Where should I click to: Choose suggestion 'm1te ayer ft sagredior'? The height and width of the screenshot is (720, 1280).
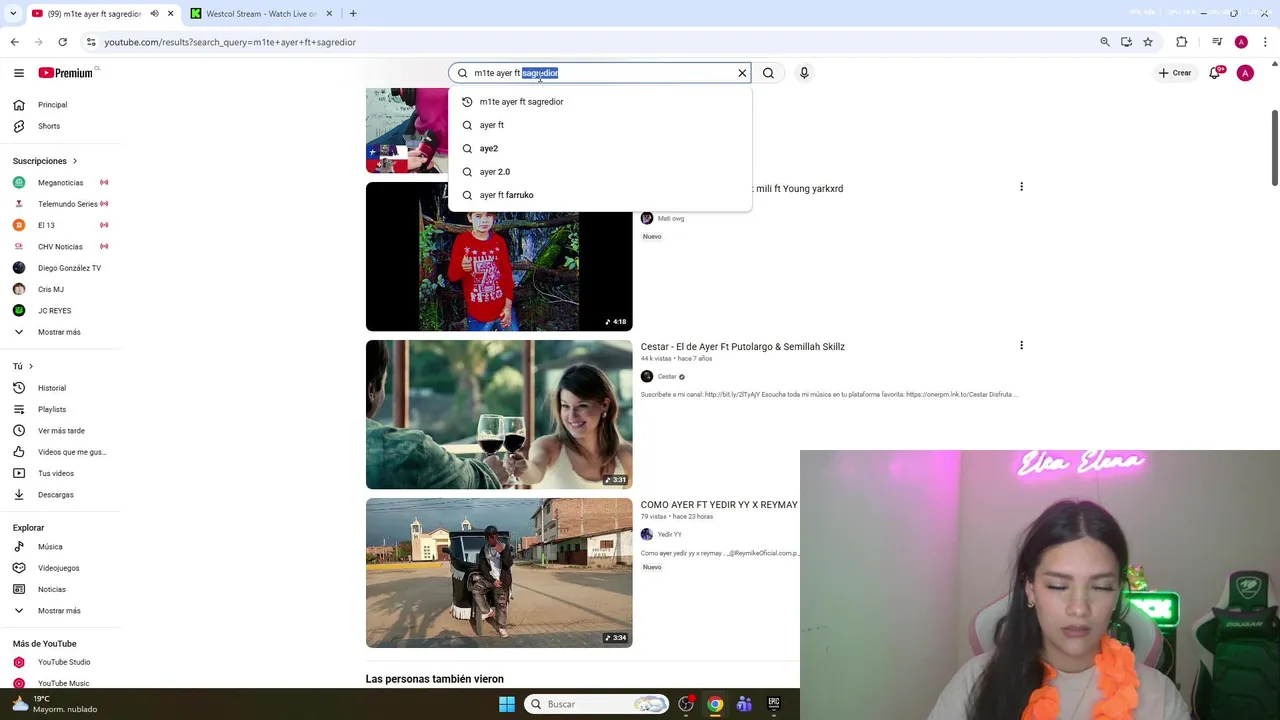pos(600,102)
